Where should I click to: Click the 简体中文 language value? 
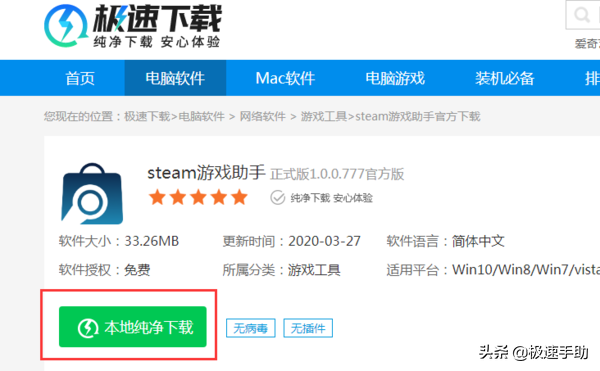pos(478,241)
